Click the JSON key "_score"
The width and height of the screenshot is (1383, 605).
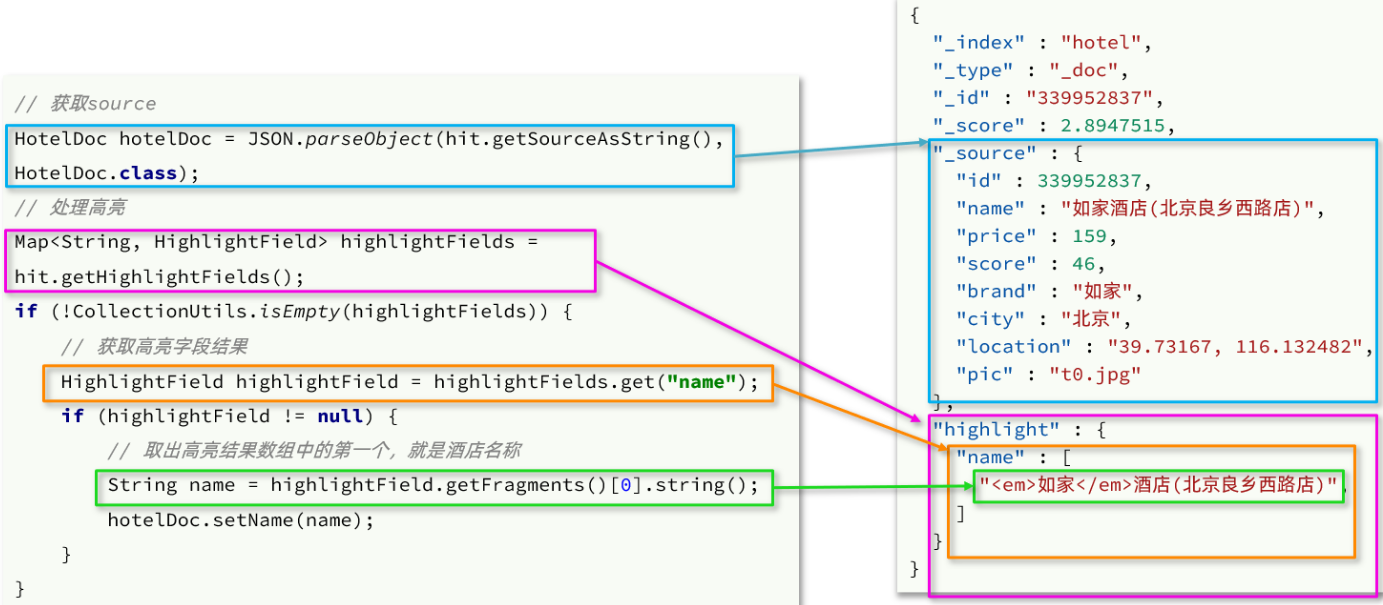[x=979, y=126]
